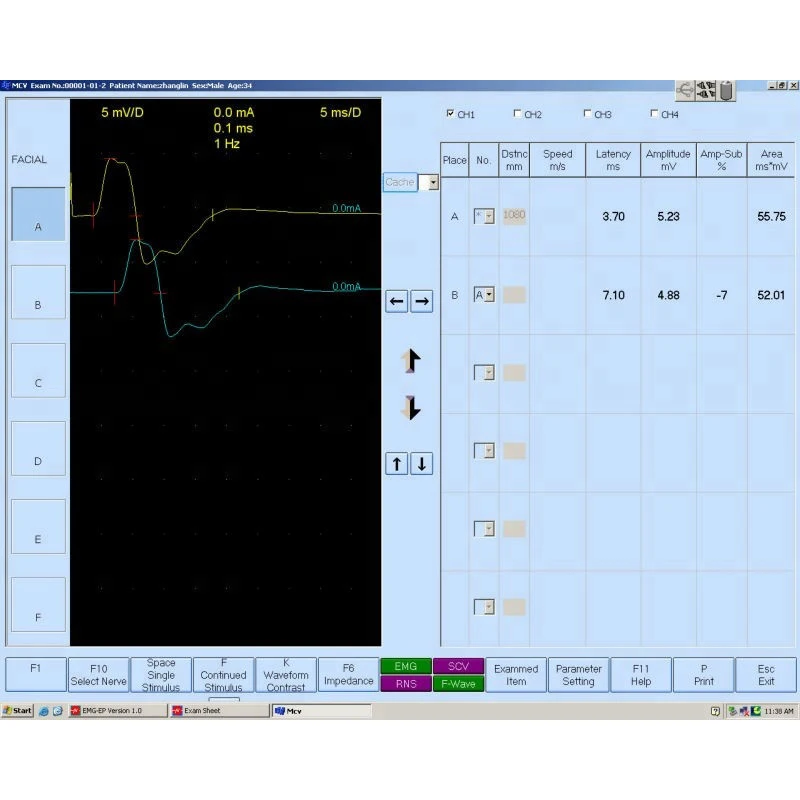Switch to SCV mode
The height and width of the screenshot is (800, 800).
(458, 666)
